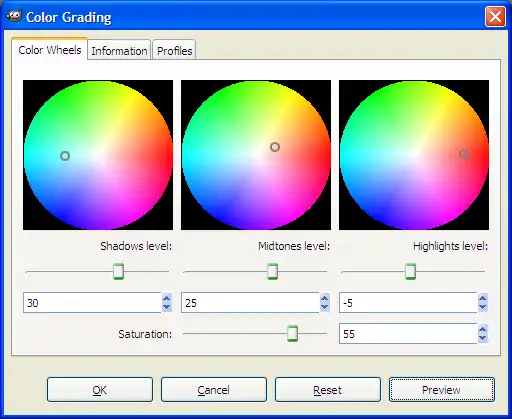Reset the color grading settings
Image resolution: width=512 pixels, height=419 pixels.
328,390
